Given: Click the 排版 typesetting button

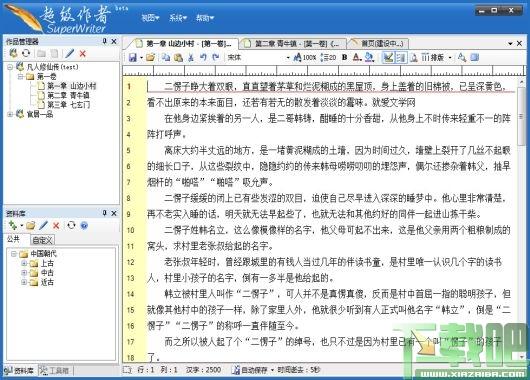Looking at the screenshot, I should [433, 57].
